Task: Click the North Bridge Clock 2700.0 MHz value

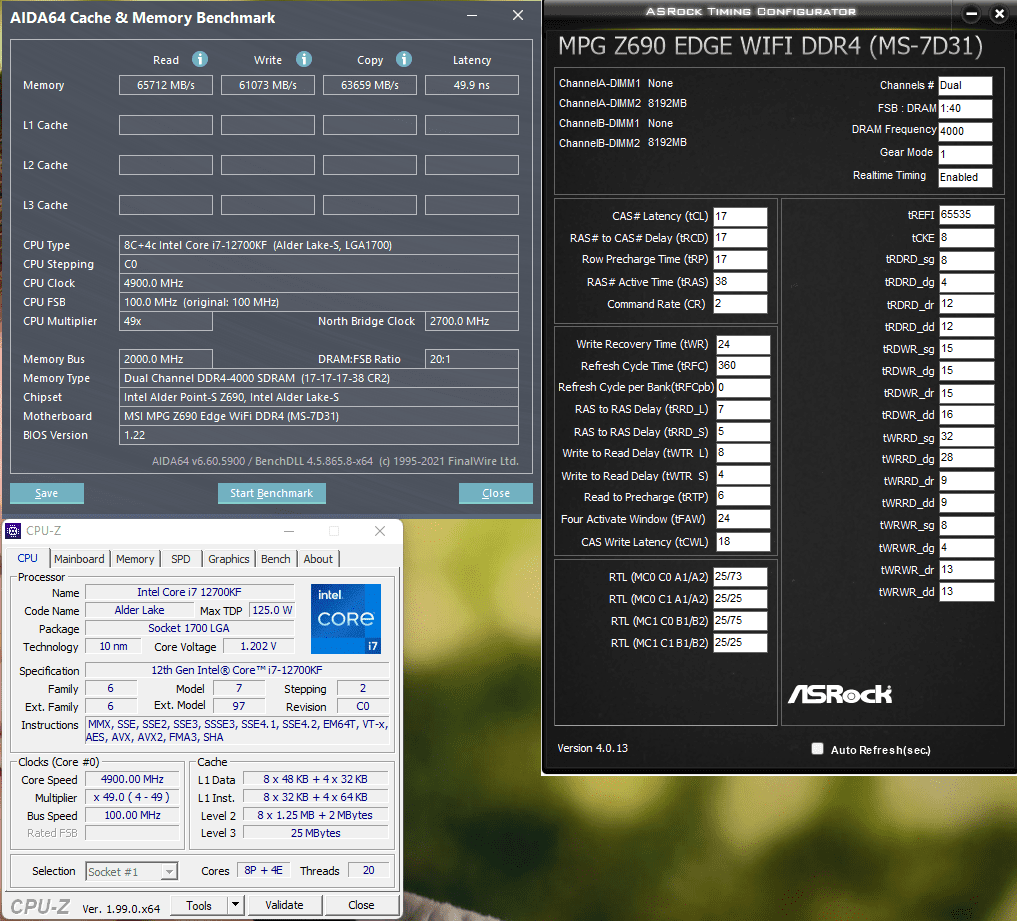Action: tap(472, 321)
